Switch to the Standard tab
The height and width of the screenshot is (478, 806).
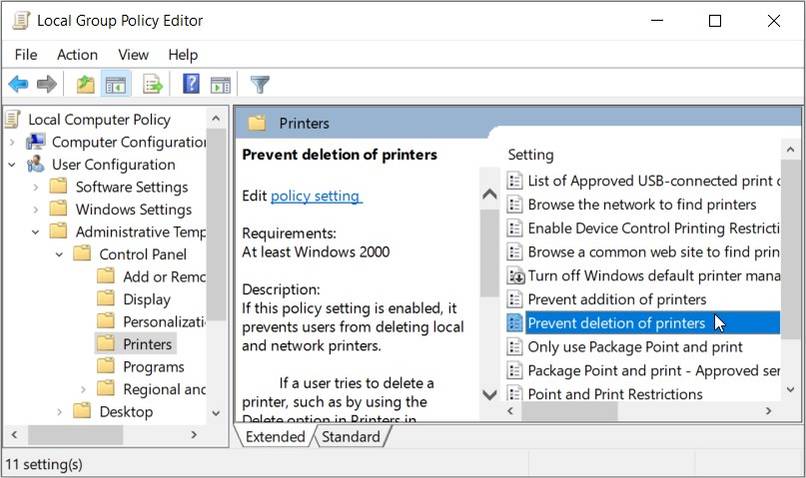(x=350, y=437)
